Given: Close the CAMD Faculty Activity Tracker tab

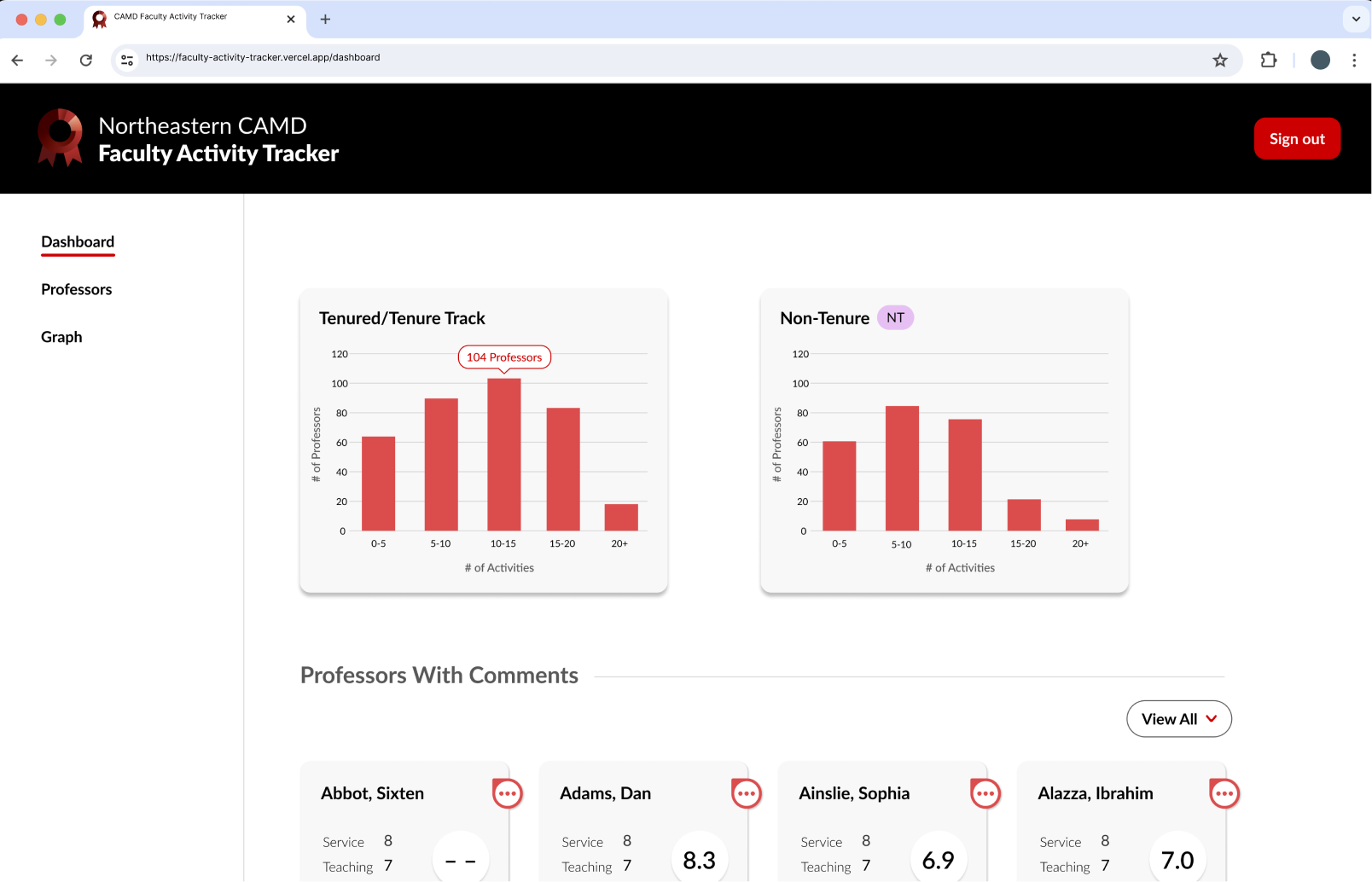Looking at the screenshot, I should tap(291, 19).
